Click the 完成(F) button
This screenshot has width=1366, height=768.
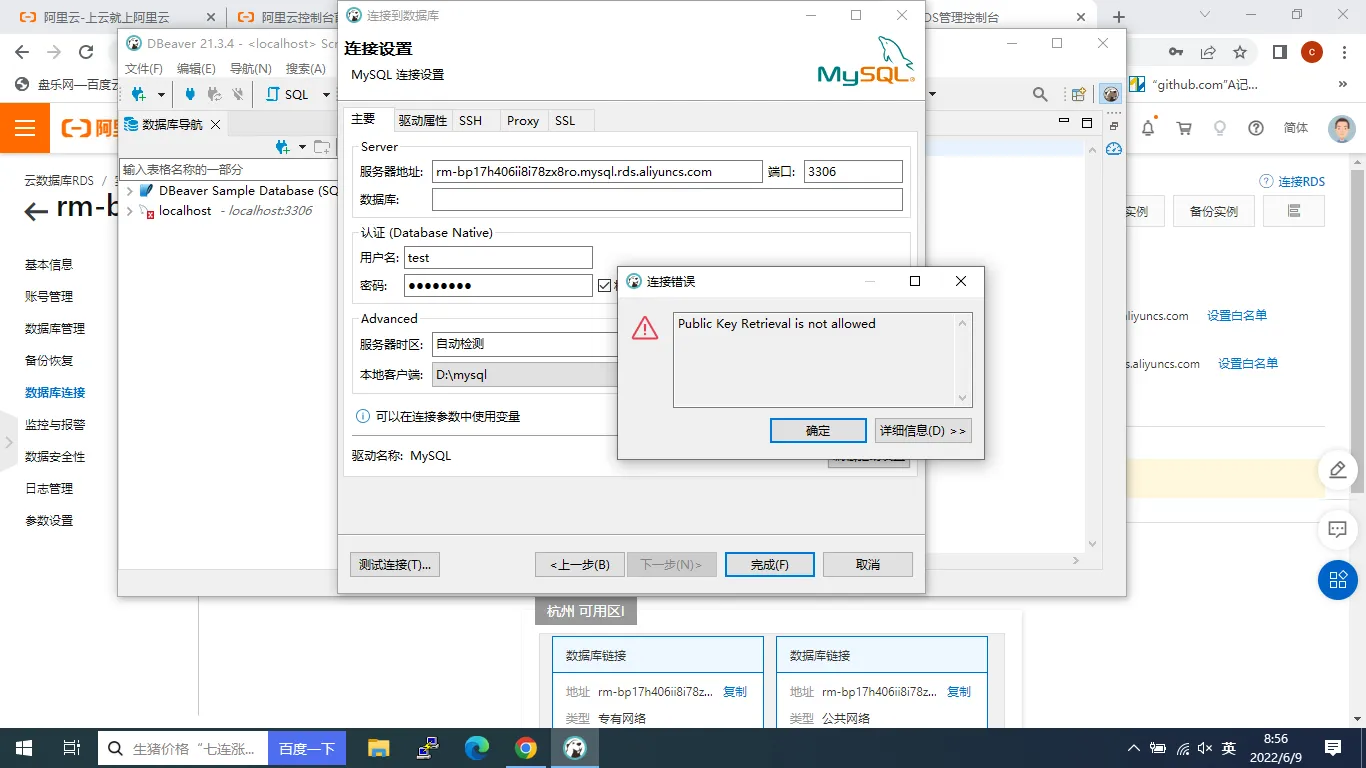coord(770,565)
